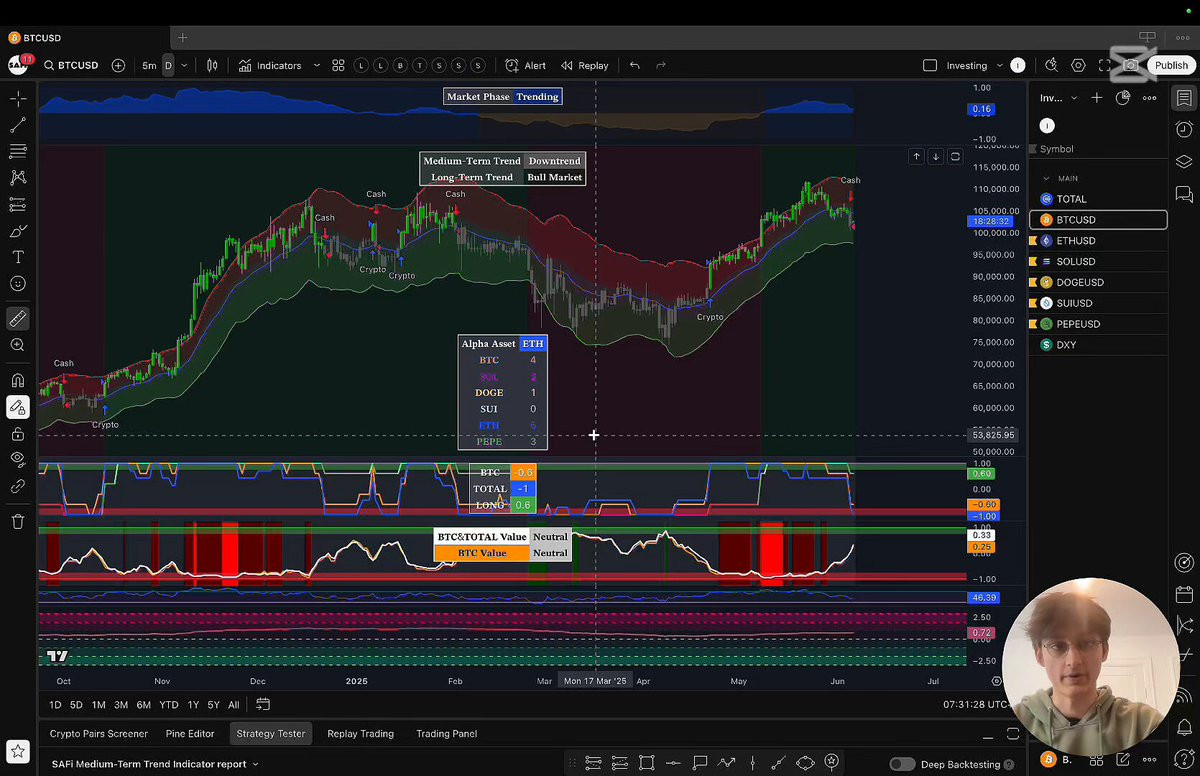This screenshot has width=1200, height=776.
Task: Click the Publish button
Action: (x=1171, y=66)
